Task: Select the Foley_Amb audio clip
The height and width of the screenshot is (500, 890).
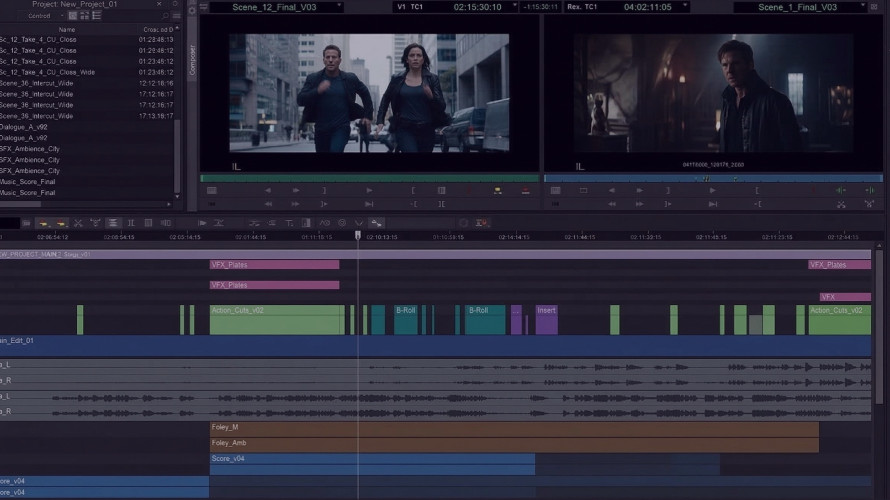Action: (x=514, y=444)
